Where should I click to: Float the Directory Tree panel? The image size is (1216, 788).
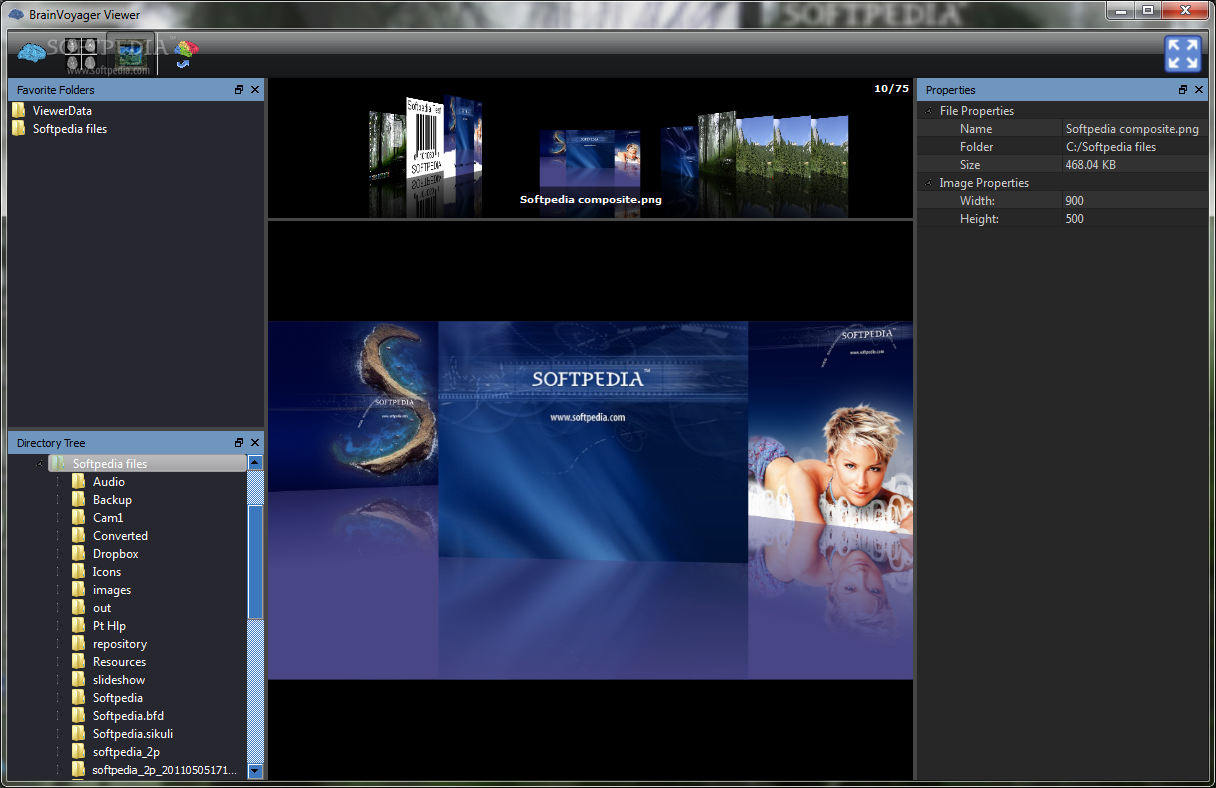239,442
